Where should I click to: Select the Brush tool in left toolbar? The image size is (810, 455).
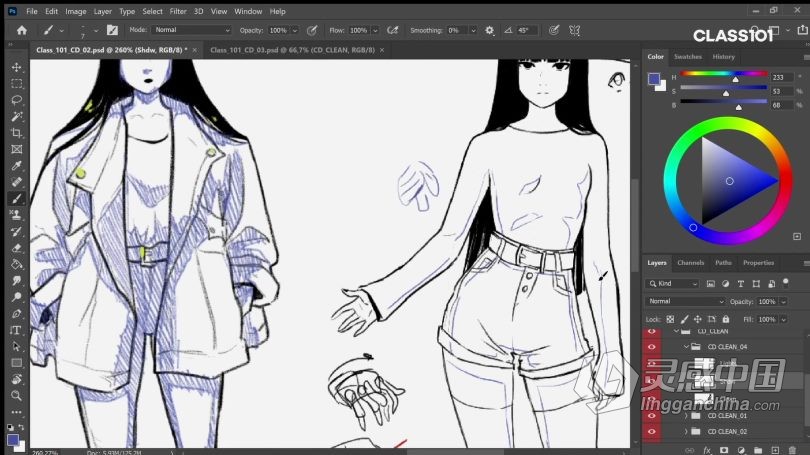[17, 199]
